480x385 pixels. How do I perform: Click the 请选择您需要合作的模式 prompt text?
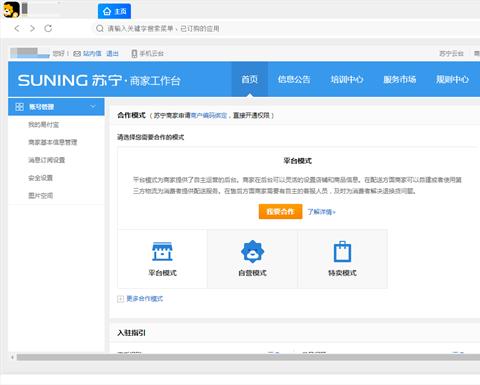pyautogui.click(x=150, y=137)
